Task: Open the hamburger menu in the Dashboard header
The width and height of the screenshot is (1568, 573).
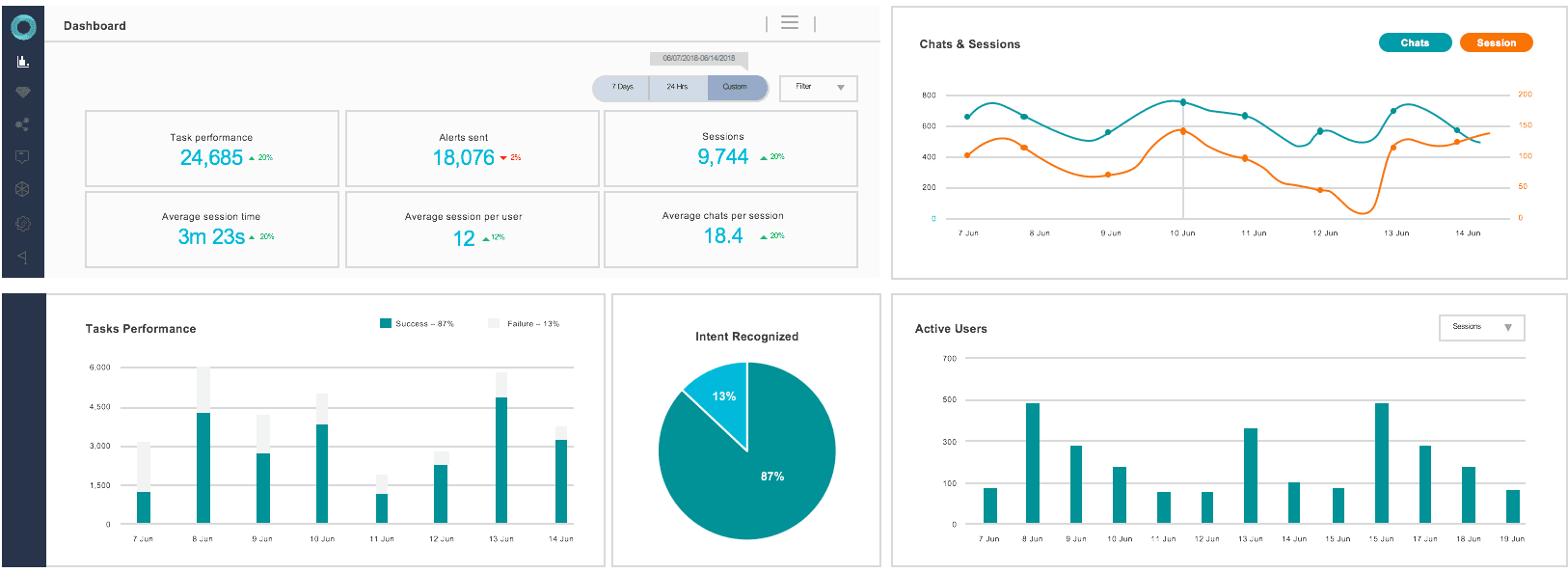Action: tap(790, 23)
